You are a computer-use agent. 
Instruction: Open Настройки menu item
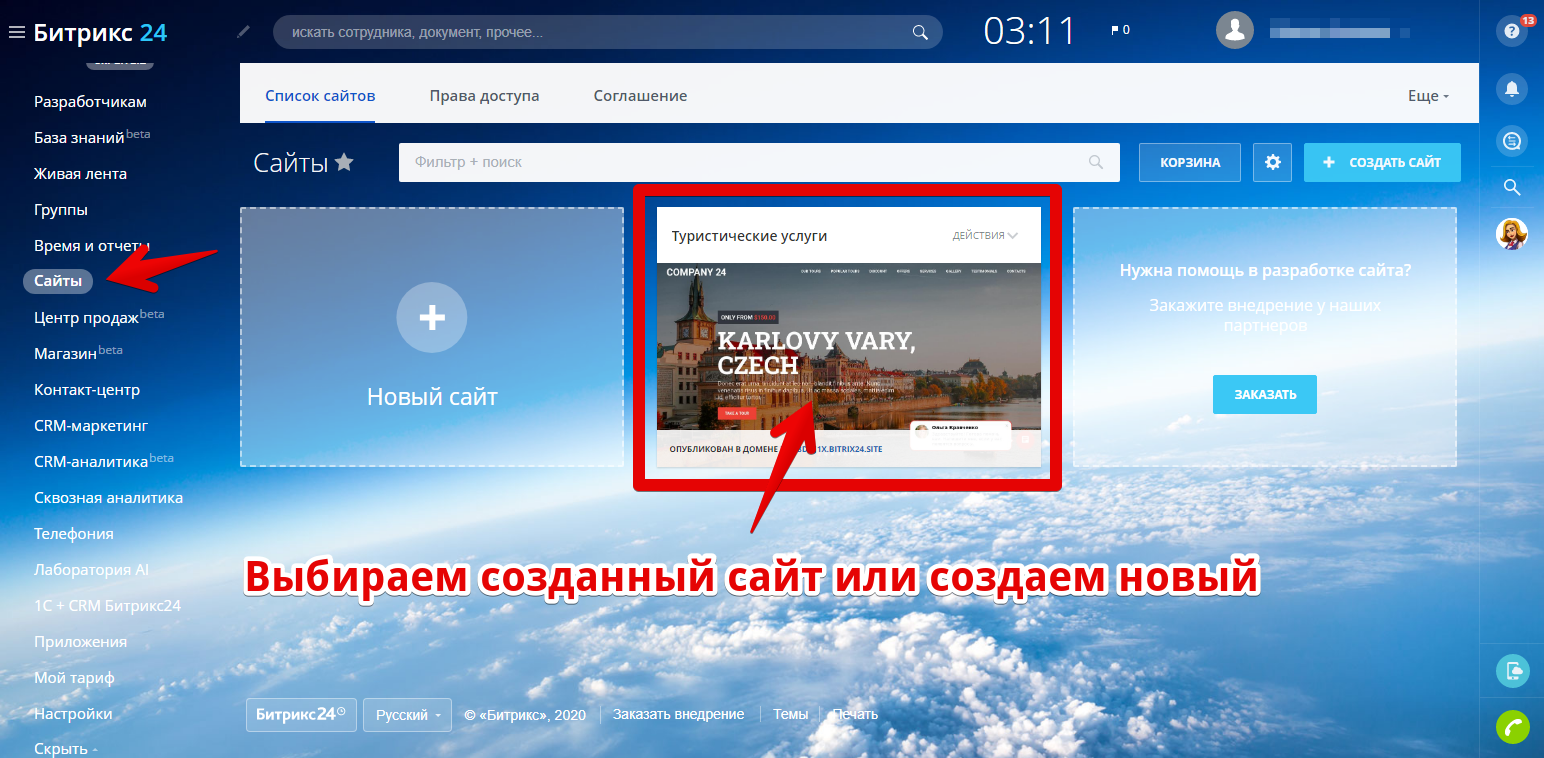73,714
